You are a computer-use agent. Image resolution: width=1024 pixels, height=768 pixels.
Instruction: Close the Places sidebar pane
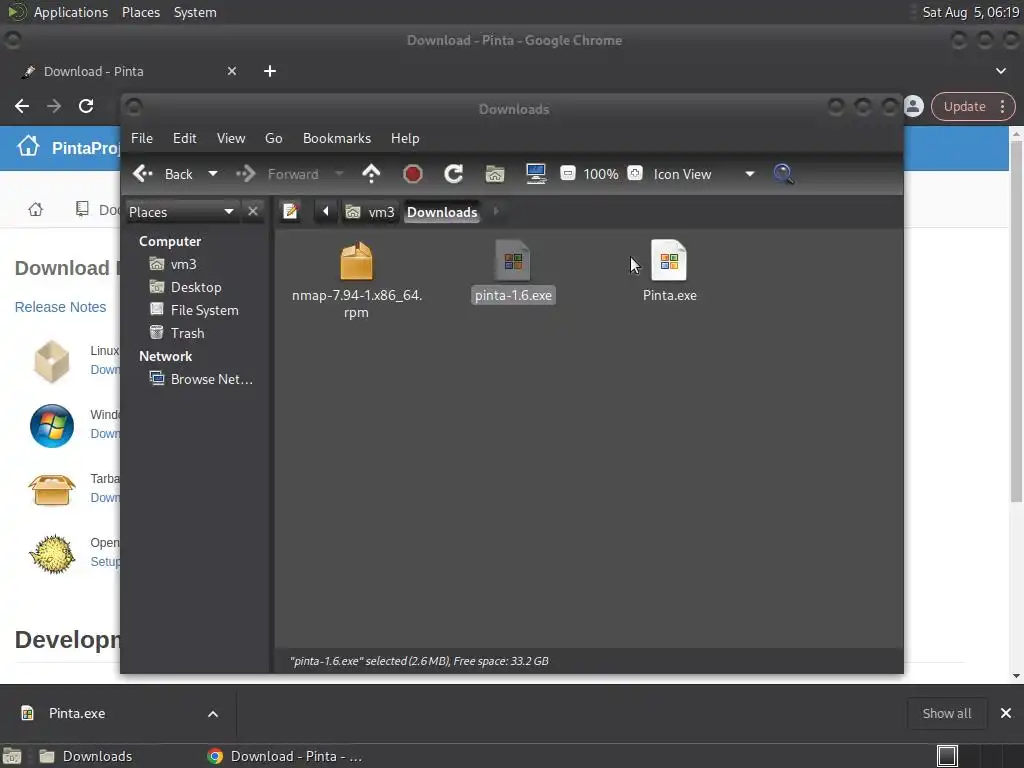[x=253, y=212]
